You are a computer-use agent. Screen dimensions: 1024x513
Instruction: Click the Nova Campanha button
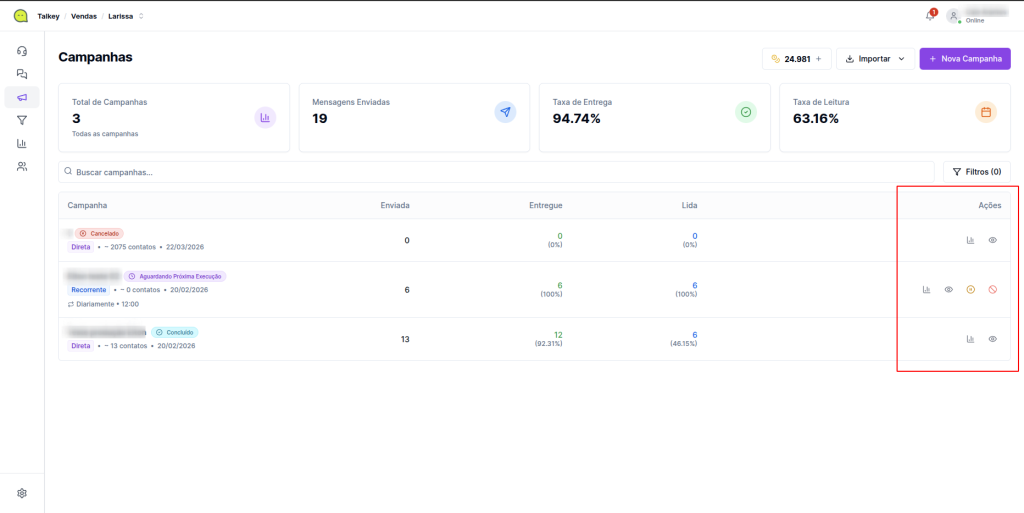click(965, 59)
